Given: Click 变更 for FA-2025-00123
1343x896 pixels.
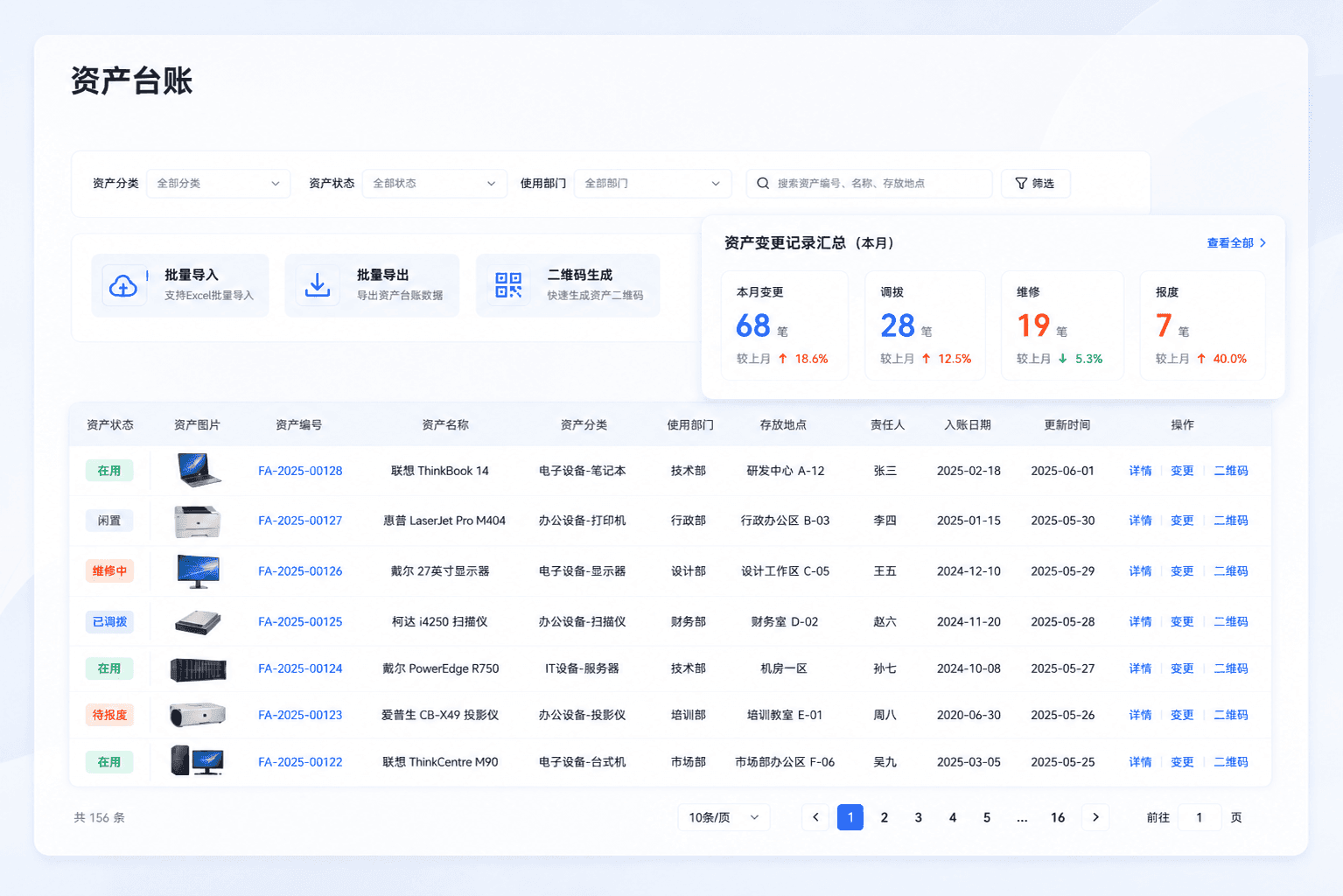Looking at the screenshot, I should point(1182,715).
